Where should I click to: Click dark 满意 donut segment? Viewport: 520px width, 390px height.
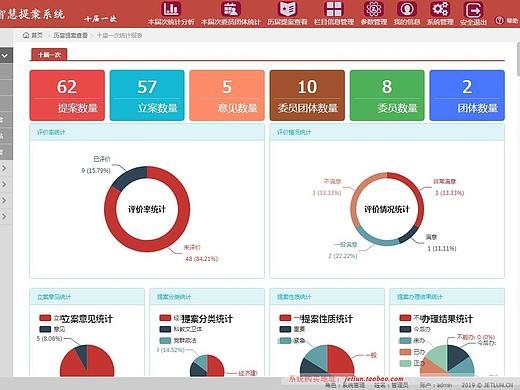pos(408,235)
